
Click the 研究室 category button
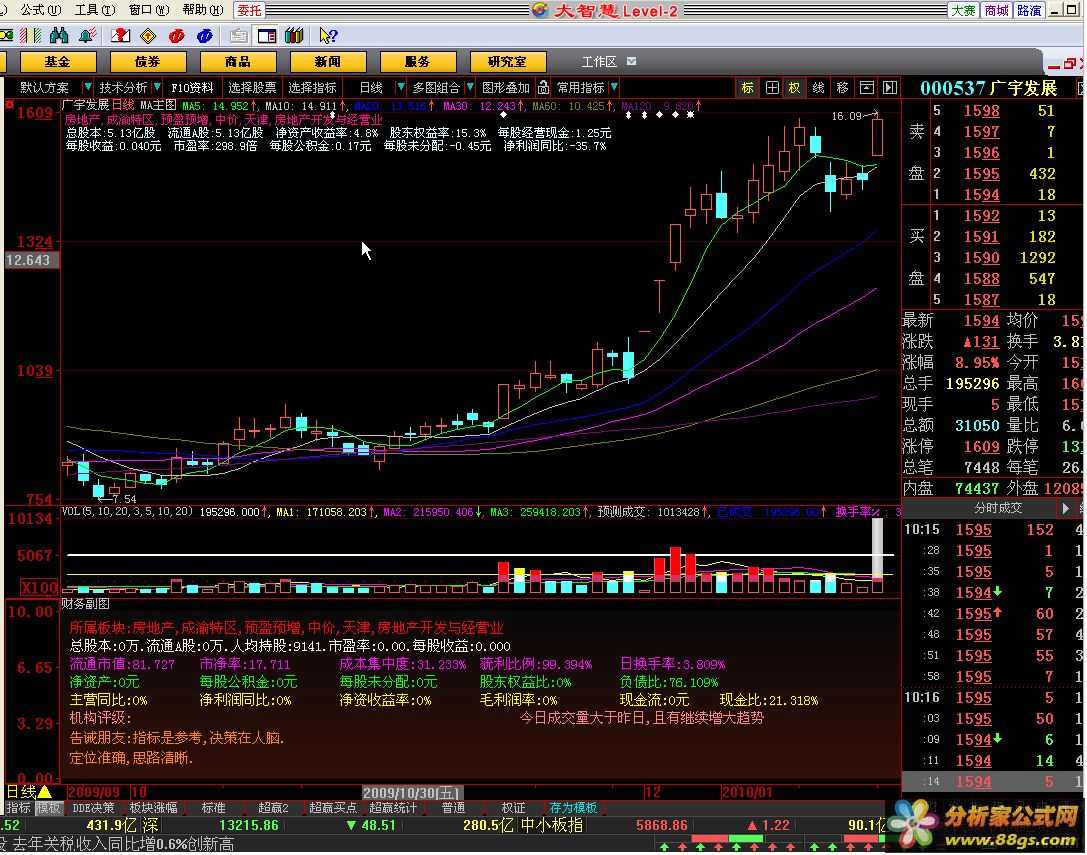(507, 62)
